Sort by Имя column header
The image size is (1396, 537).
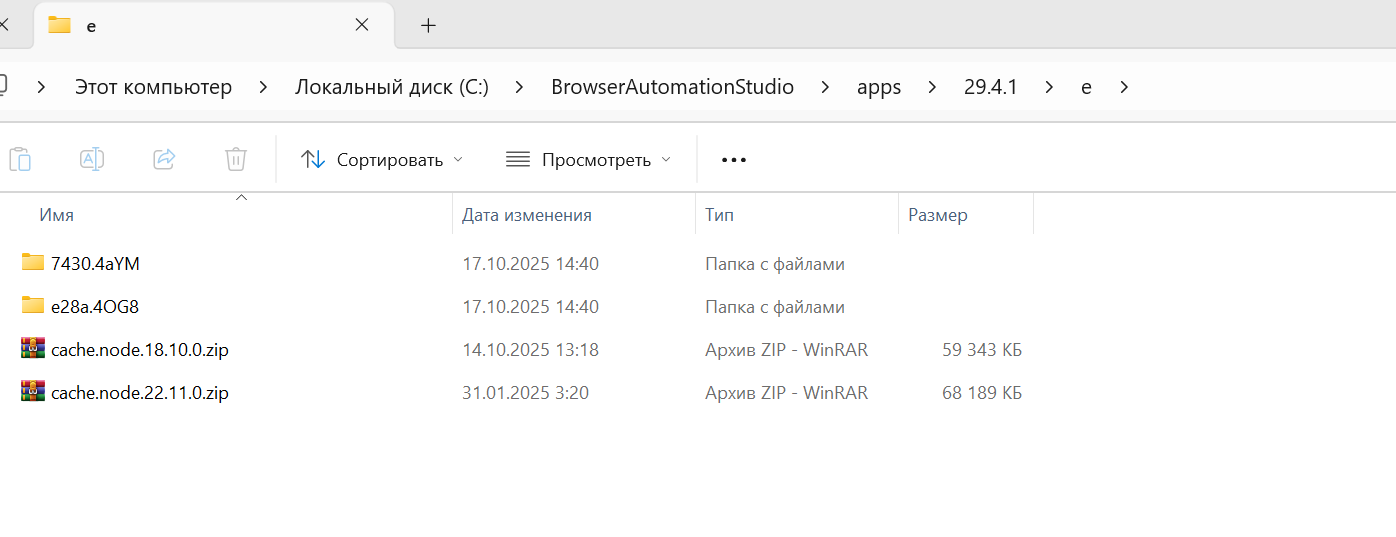point(56,215)
